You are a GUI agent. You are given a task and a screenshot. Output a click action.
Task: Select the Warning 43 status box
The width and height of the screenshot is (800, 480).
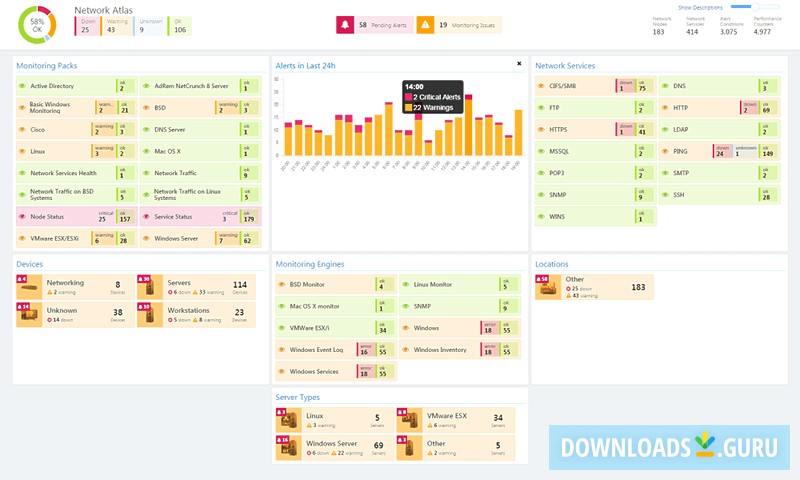[x=116, y=26]
